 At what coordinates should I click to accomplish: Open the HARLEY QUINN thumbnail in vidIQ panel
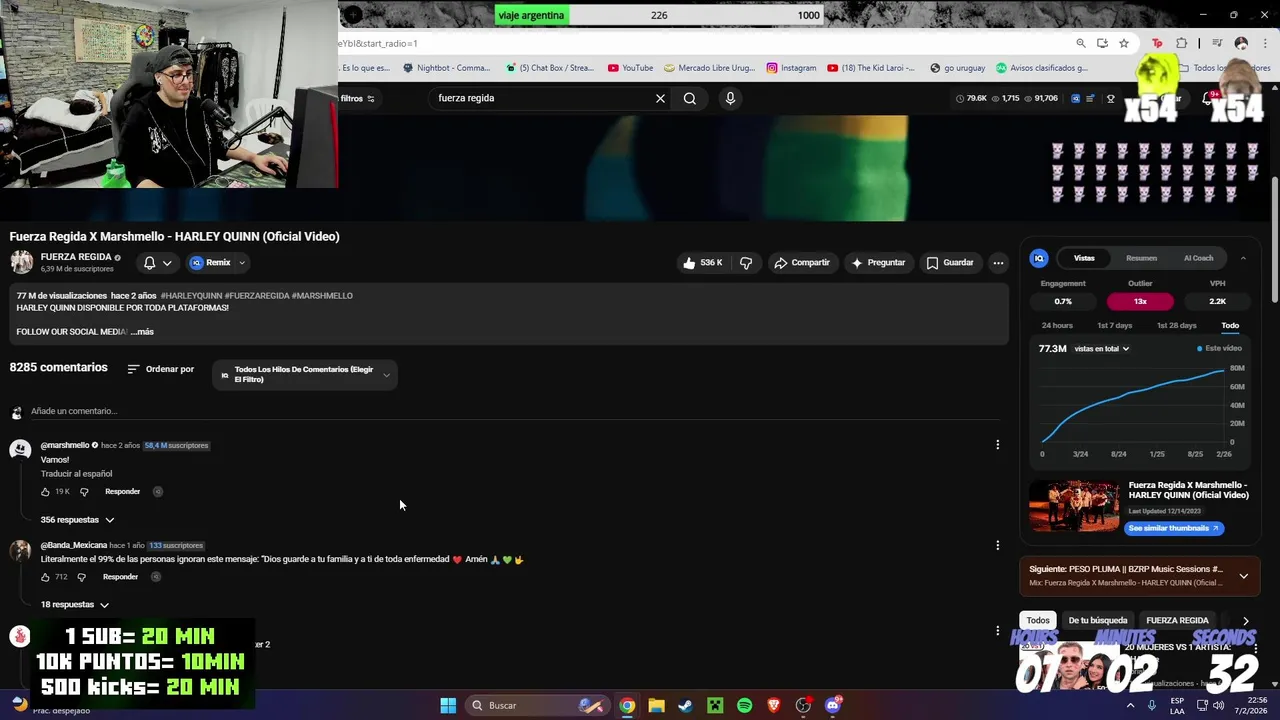pos(1075,506)
